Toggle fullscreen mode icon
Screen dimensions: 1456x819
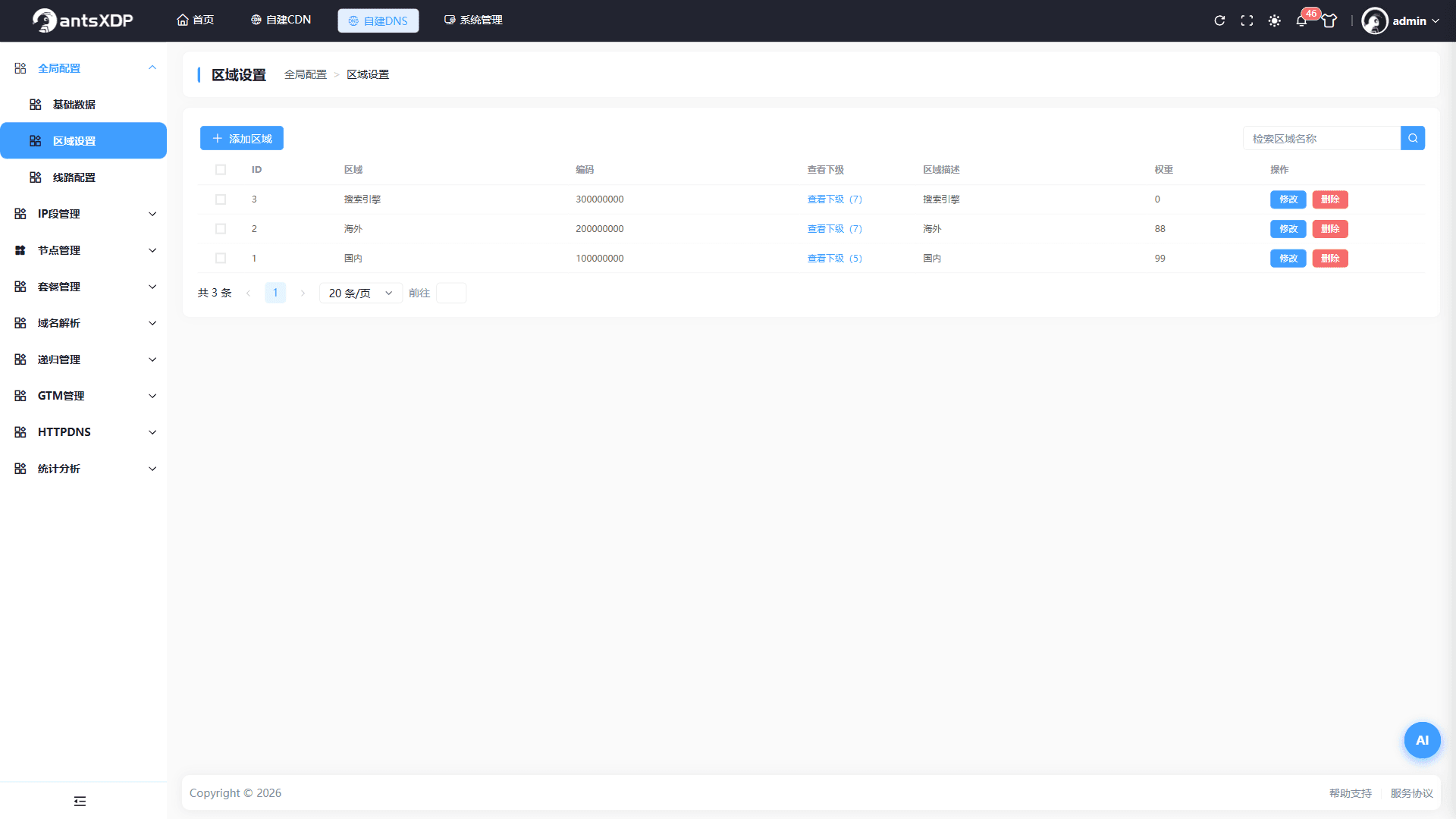point(1247,20)
